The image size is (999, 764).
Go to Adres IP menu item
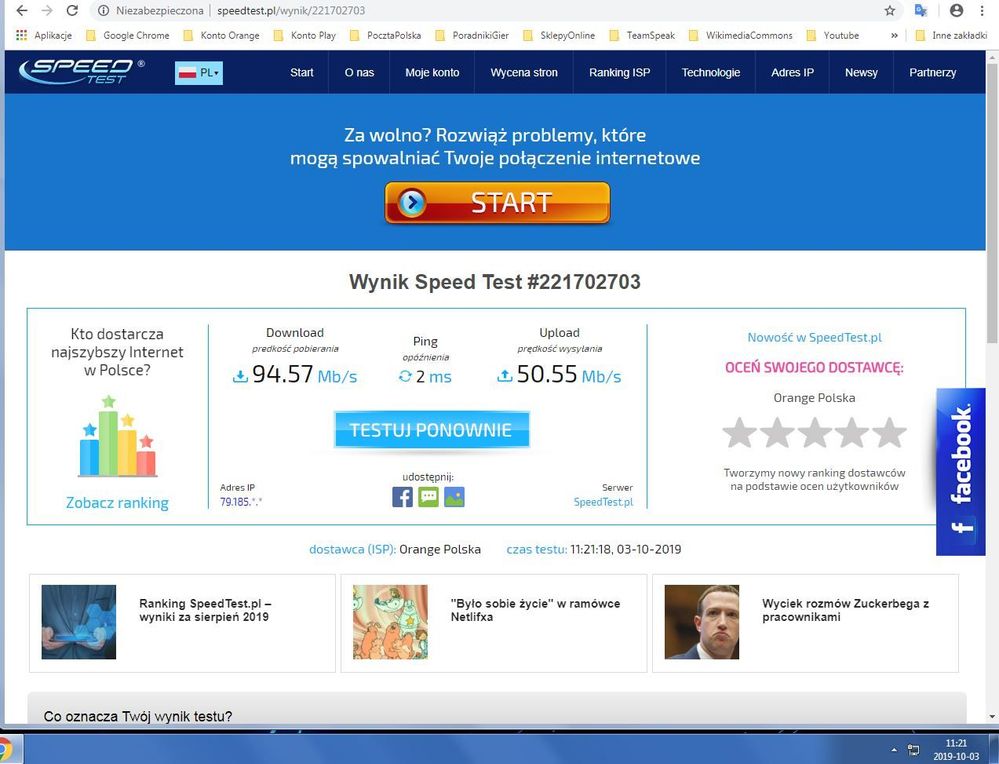792,72
